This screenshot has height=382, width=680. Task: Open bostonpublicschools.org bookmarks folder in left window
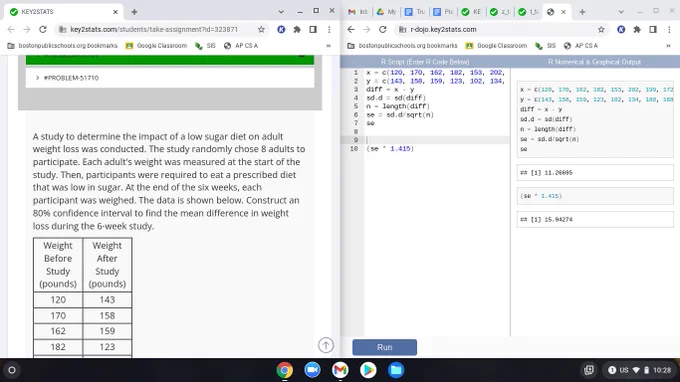pyautogui.click(x=62, y=46)
